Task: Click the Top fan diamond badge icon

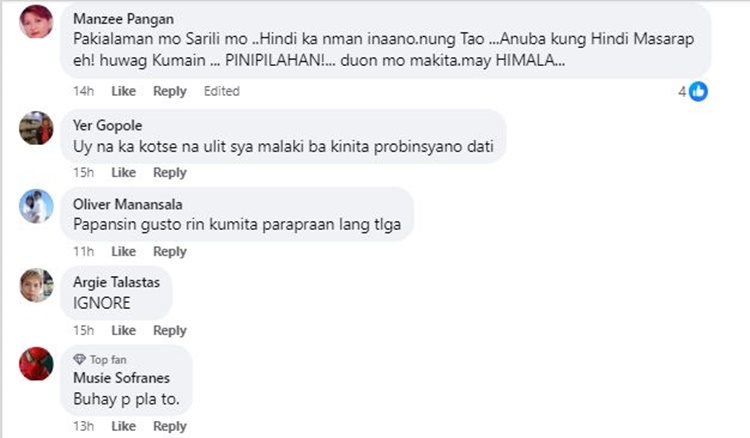Action: click(79, 359)
